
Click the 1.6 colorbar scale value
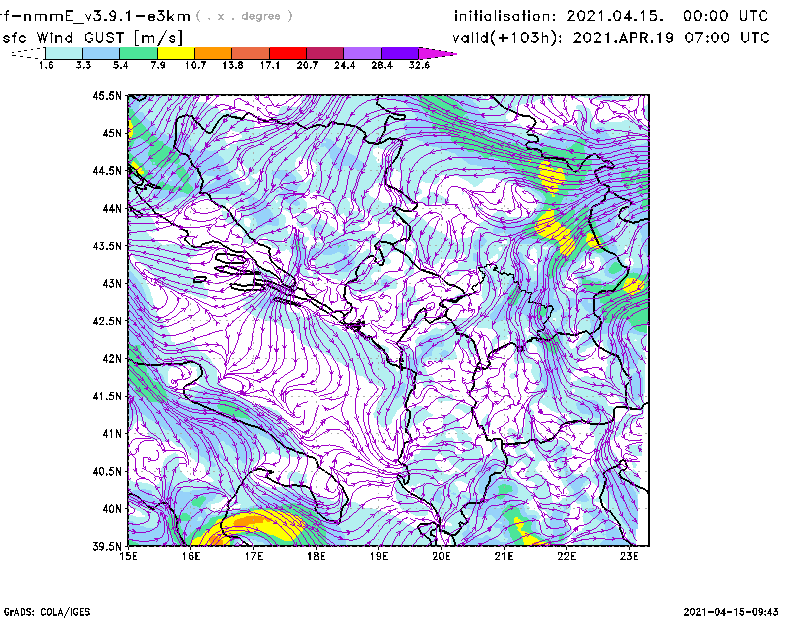click(46, 65)
